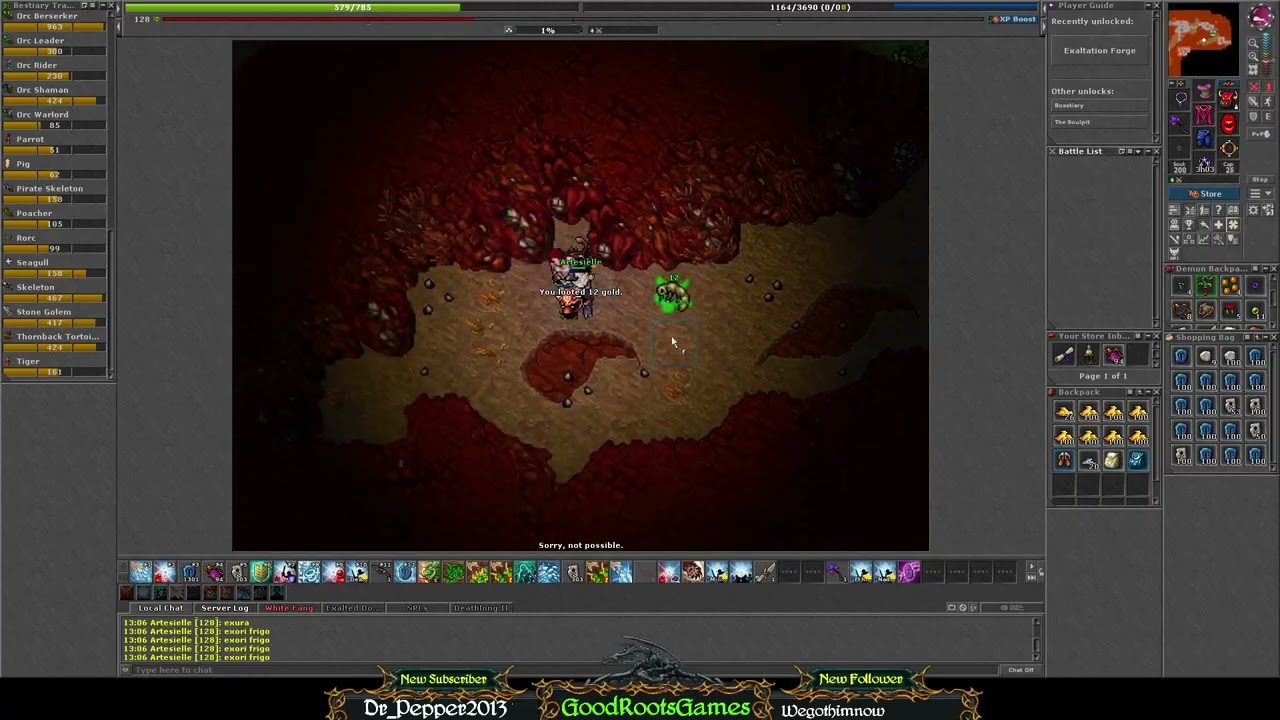
Task: Open the Store button
Action: click(x=1204, y=193)
